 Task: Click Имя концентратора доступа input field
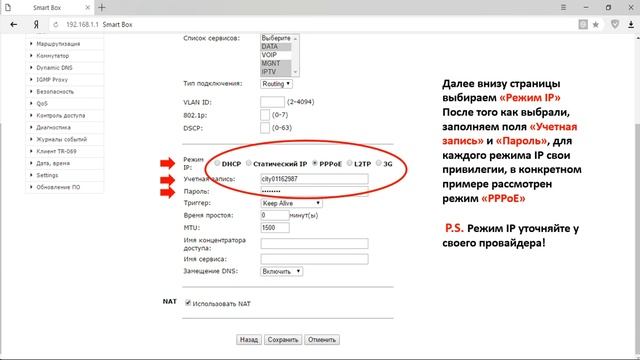[x=314, y=244]
